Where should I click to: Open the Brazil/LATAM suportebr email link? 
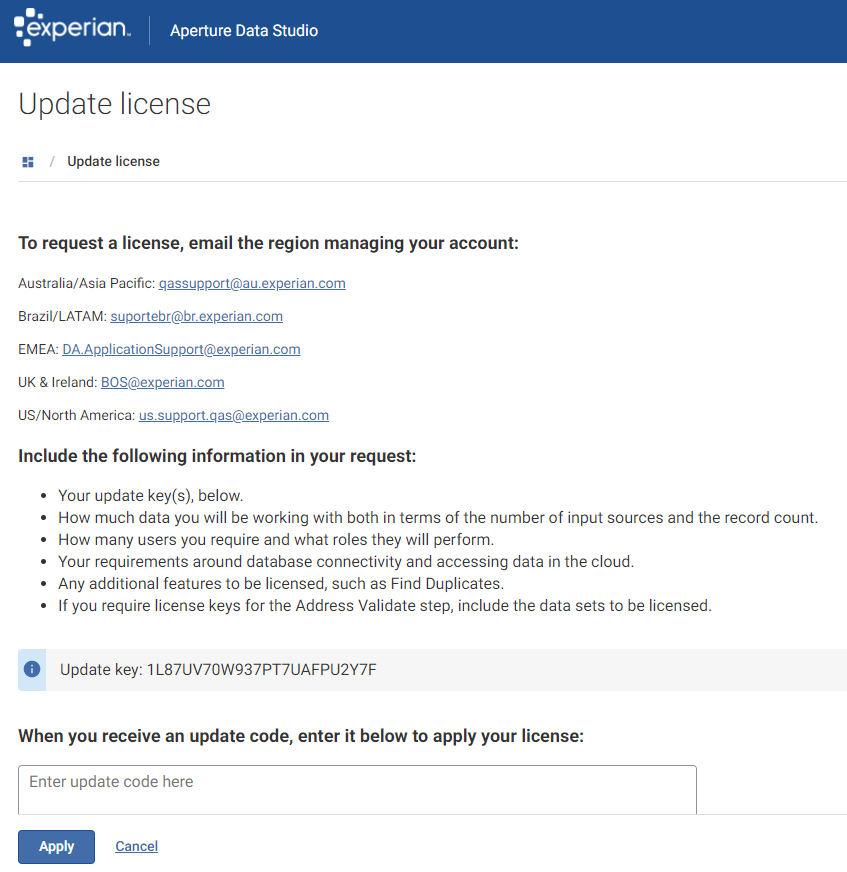[x=196, y=316]
